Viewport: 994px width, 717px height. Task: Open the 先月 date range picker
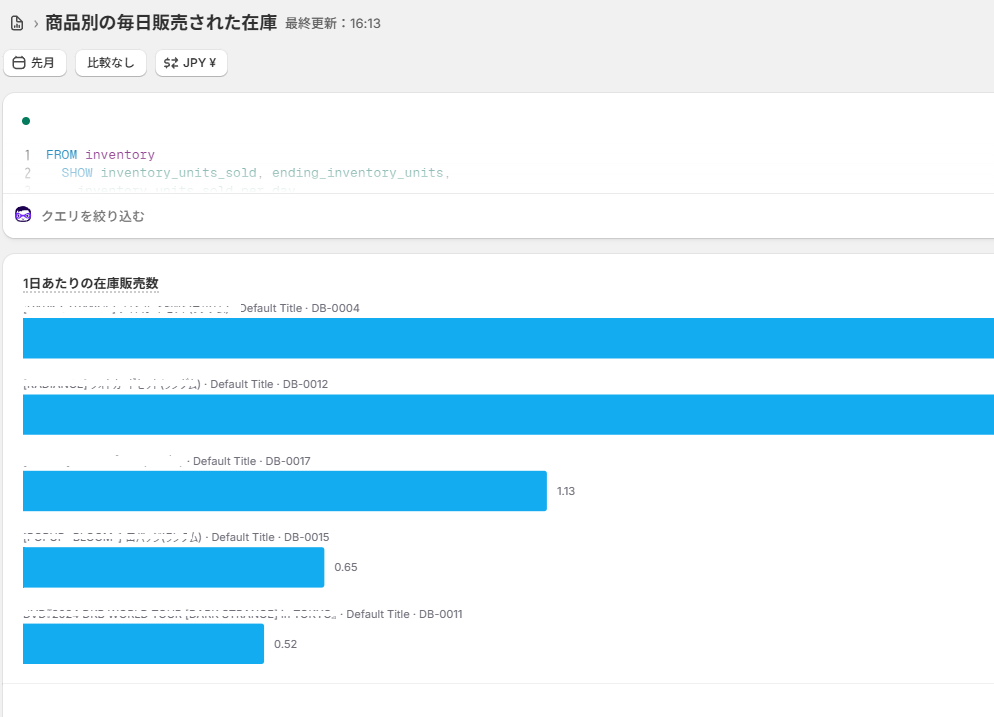click(35, 63)
